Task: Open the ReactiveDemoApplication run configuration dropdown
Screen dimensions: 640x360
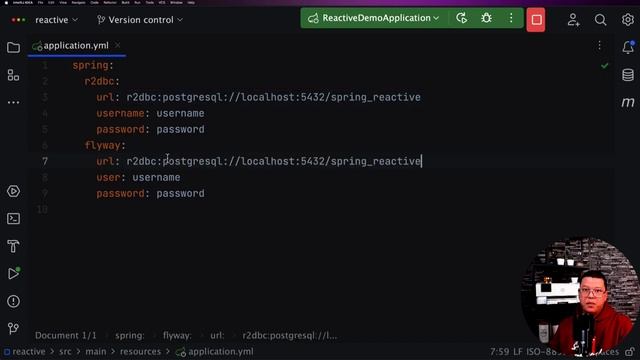Action: click(373, 18)
